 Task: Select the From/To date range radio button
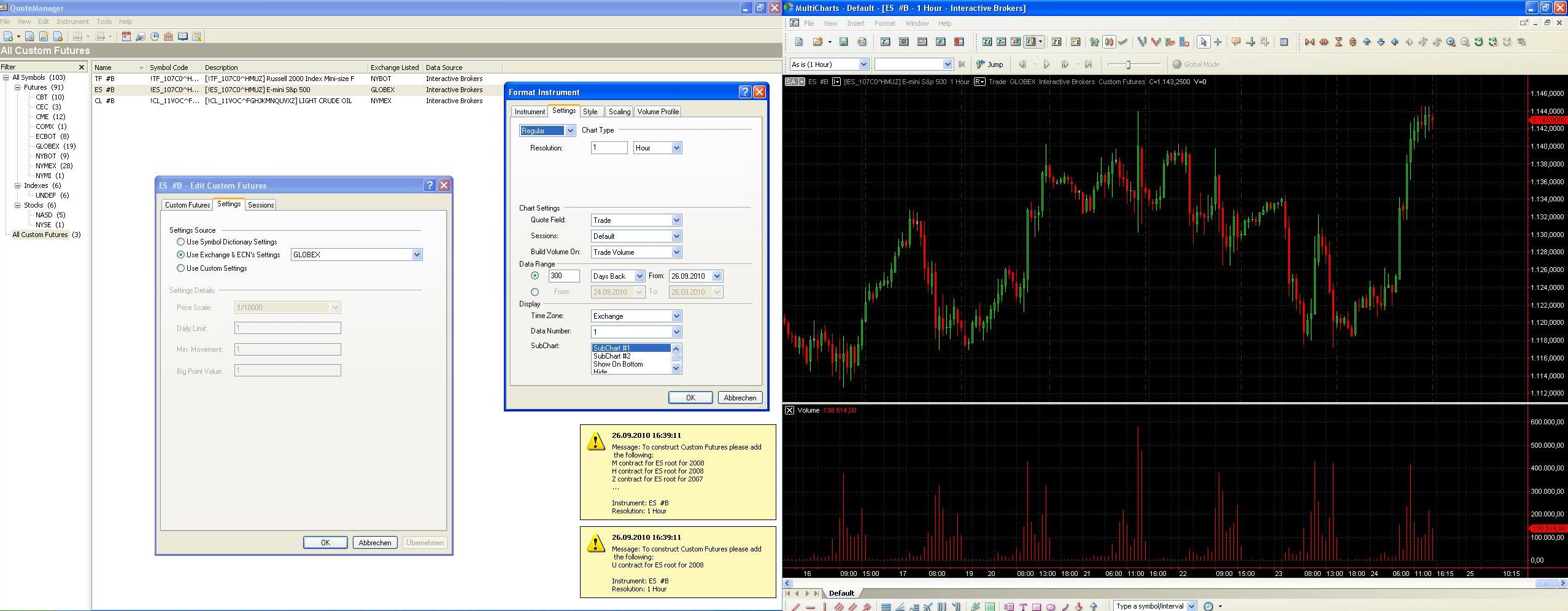point(535,292)
